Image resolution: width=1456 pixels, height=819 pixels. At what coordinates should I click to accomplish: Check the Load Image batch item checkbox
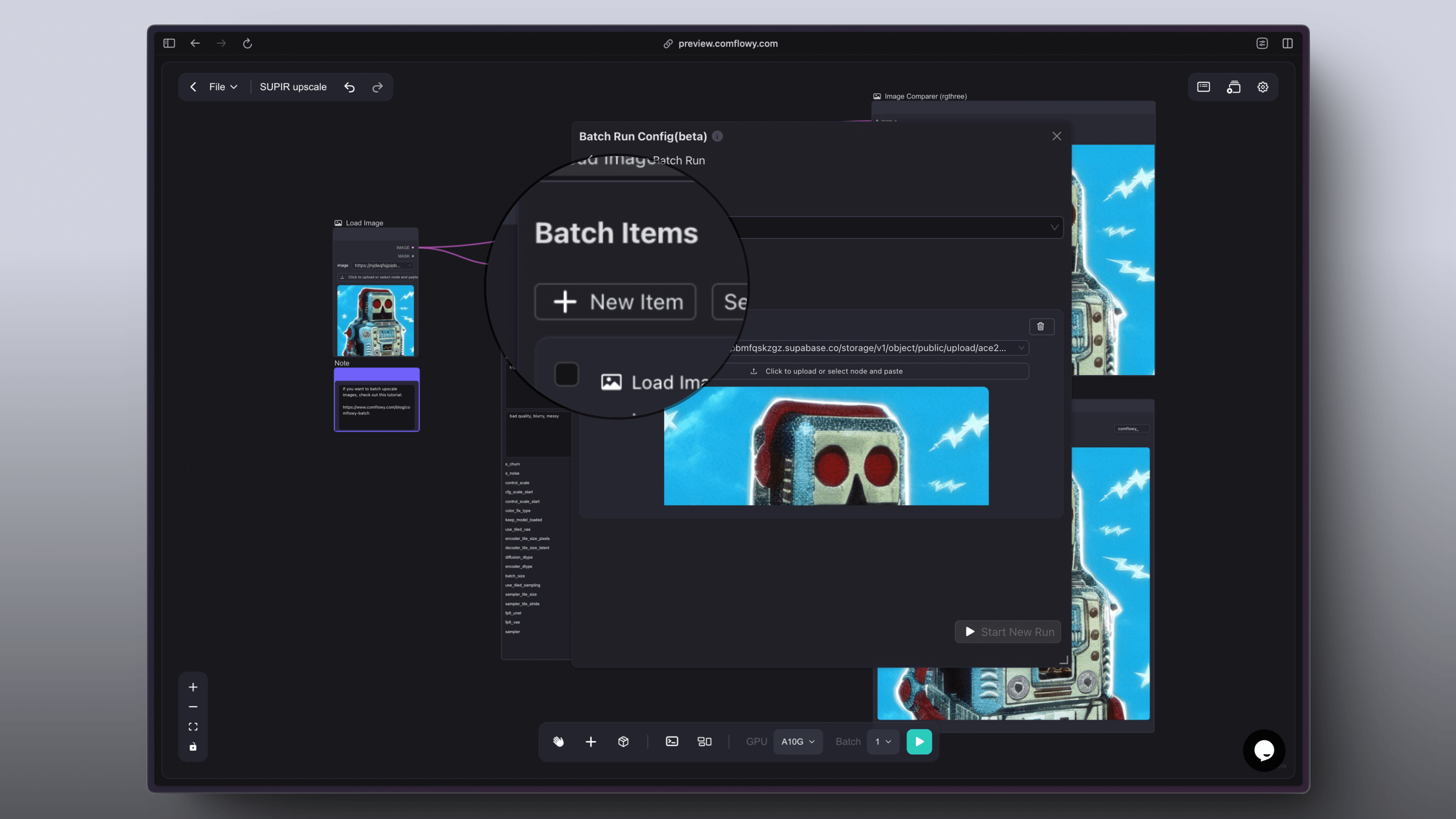pos(566,374)
